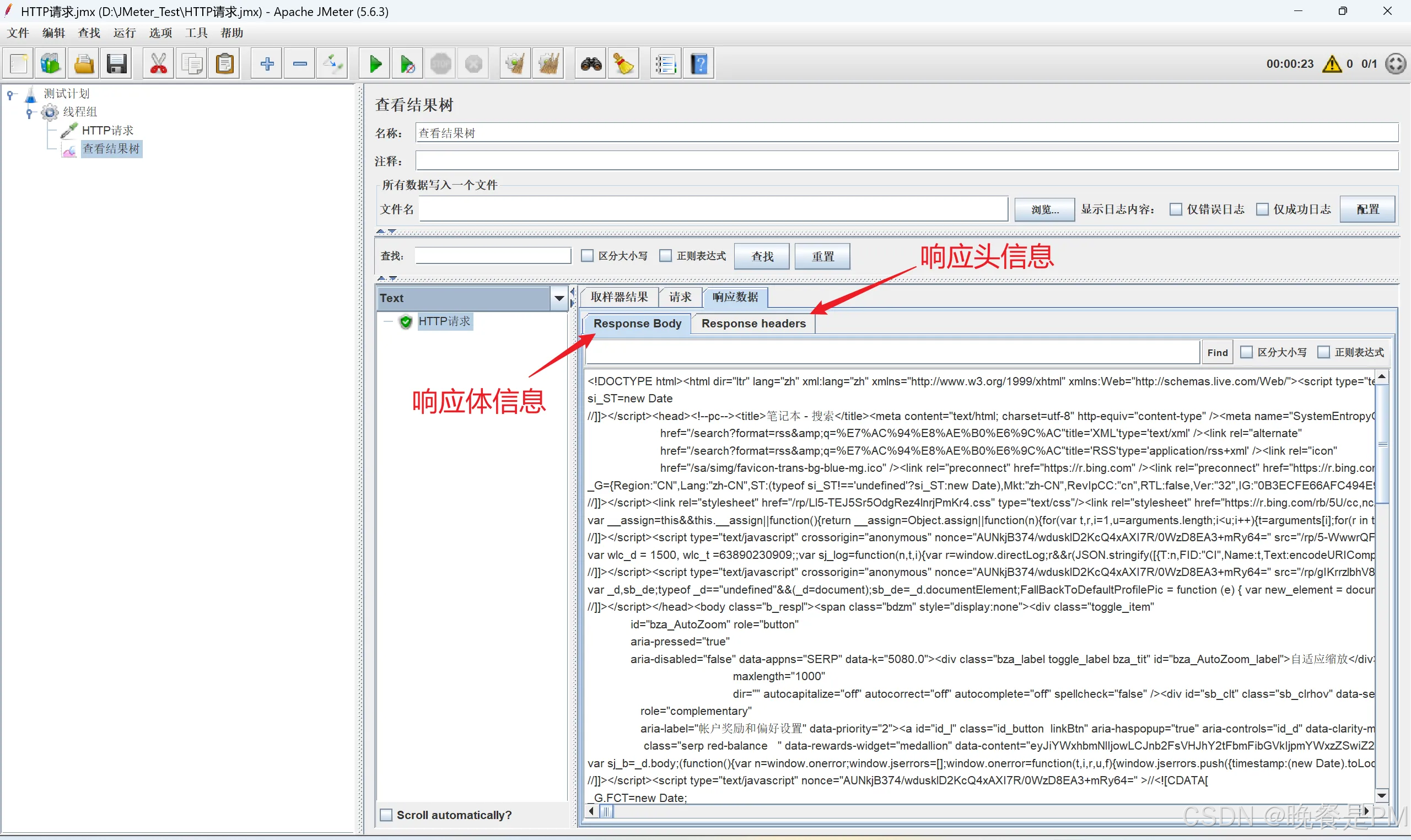
Task: Click the Clear All double-broom icon
Action: [548, 64]
